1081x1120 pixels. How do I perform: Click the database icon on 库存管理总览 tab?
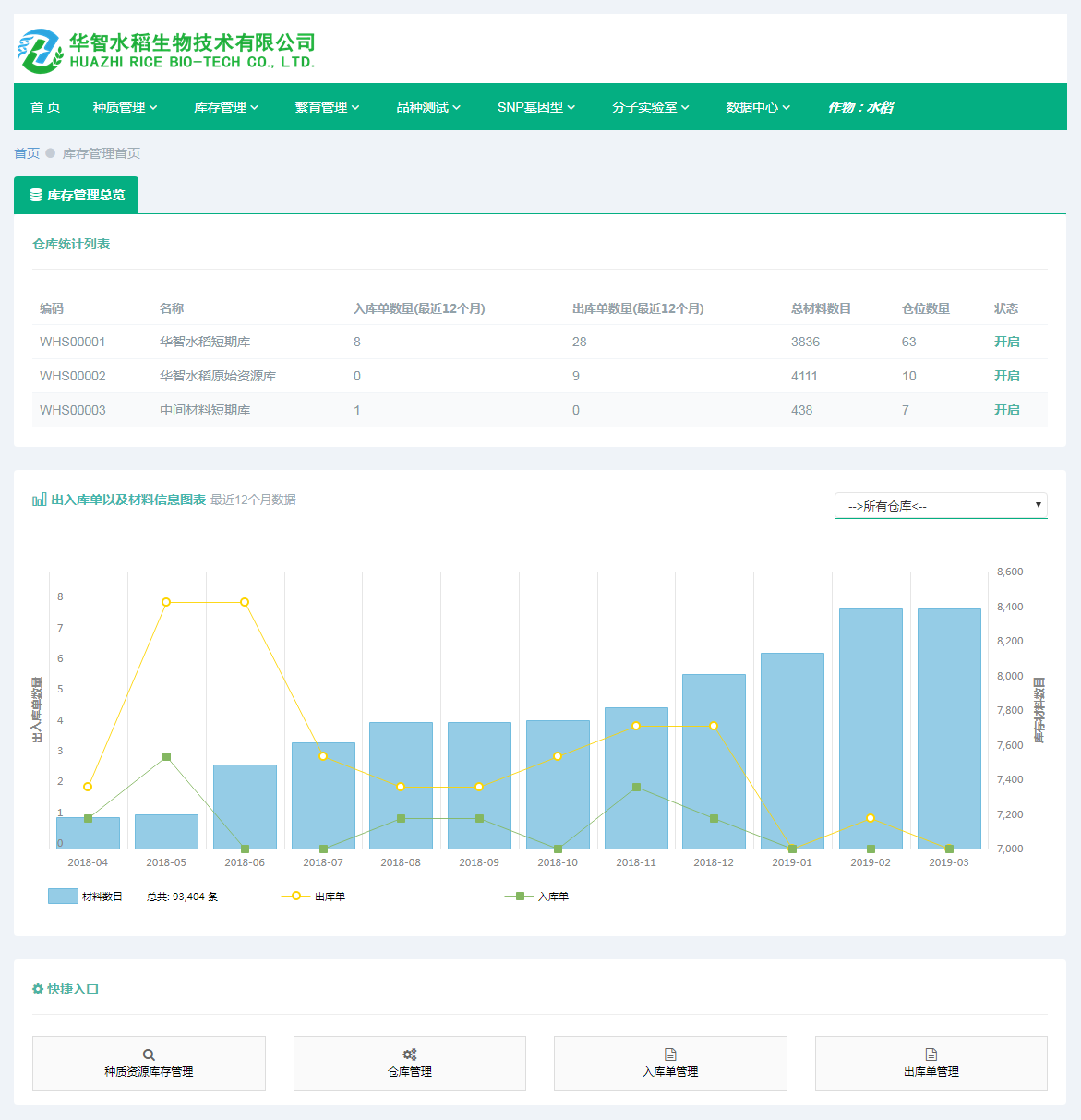tap(36, 195)
